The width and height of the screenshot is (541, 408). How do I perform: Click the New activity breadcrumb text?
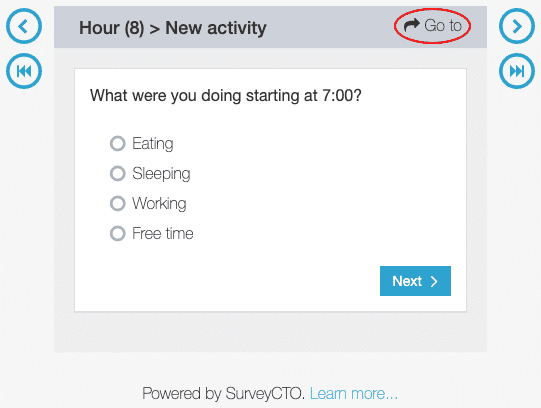[x=216, y=28]
